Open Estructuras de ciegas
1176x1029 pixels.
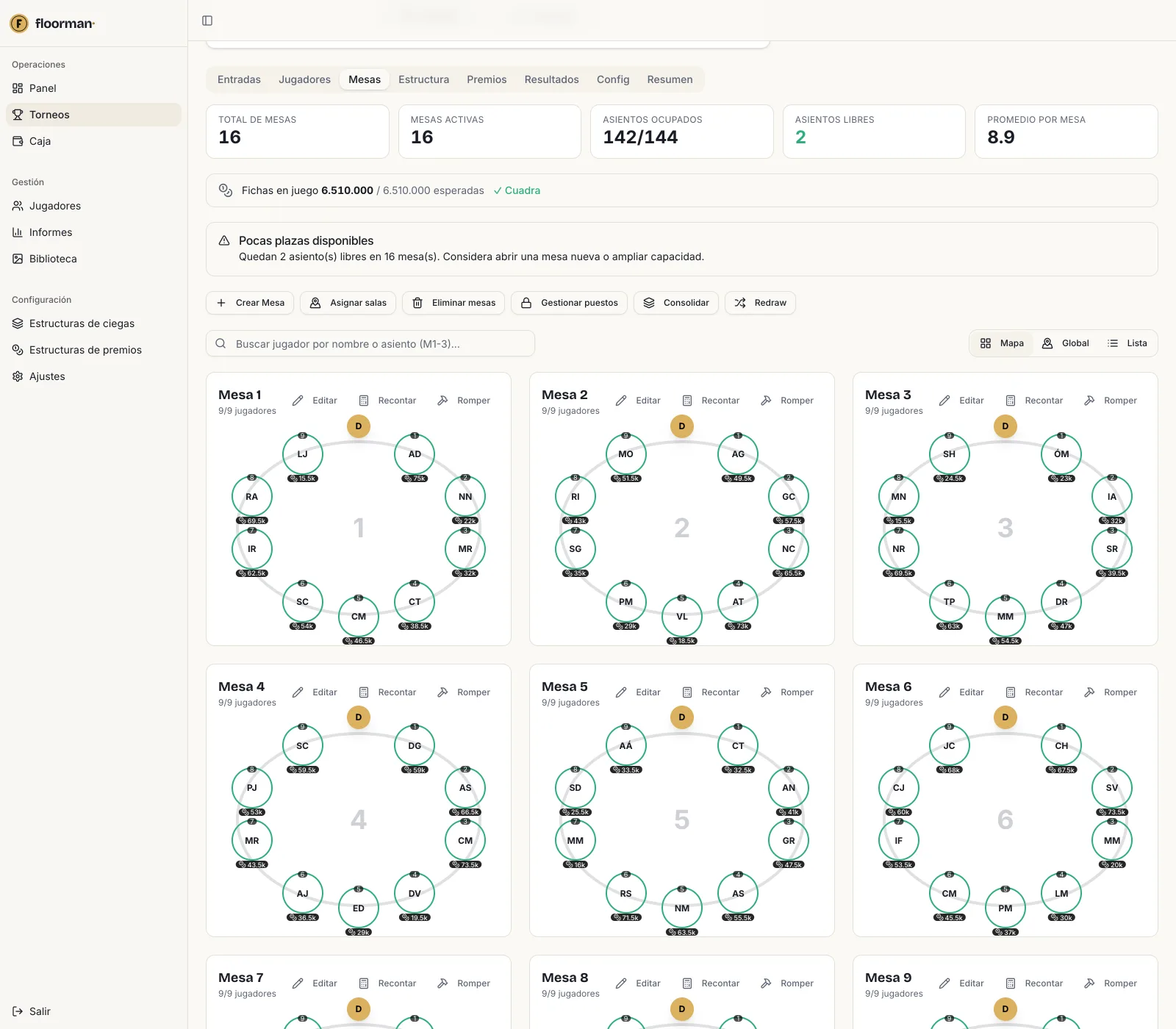click(x=93, y=323)
